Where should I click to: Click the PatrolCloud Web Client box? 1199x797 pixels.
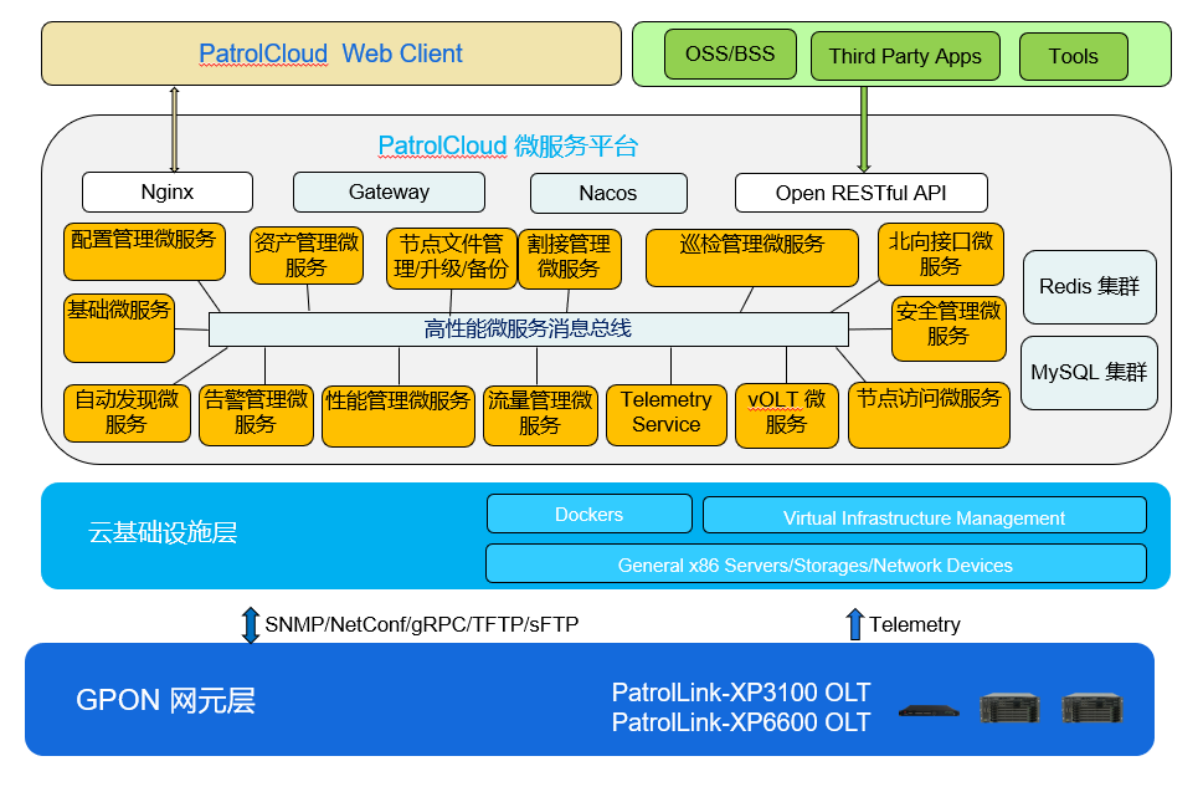click(x=331, y=54)
